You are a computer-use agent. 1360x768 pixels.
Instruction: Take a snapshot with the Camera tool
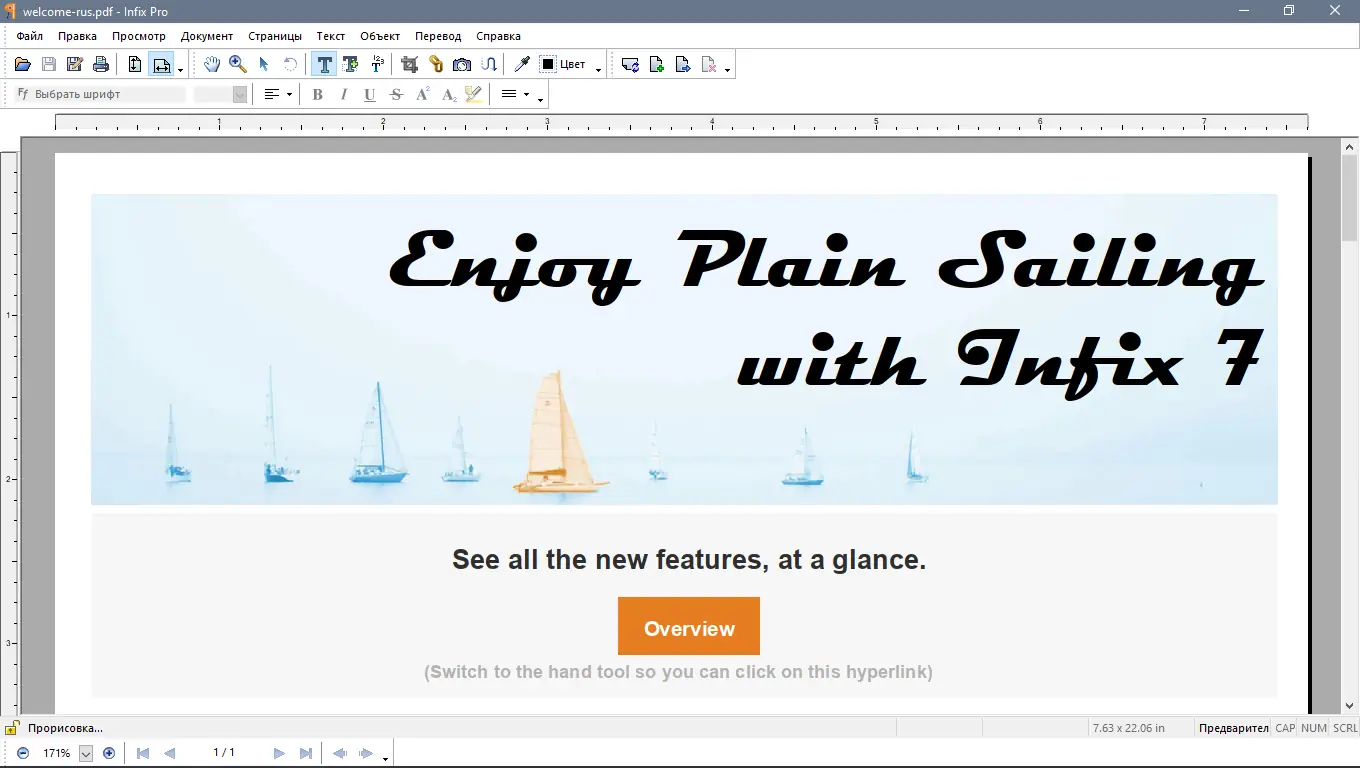click(461, 64)
